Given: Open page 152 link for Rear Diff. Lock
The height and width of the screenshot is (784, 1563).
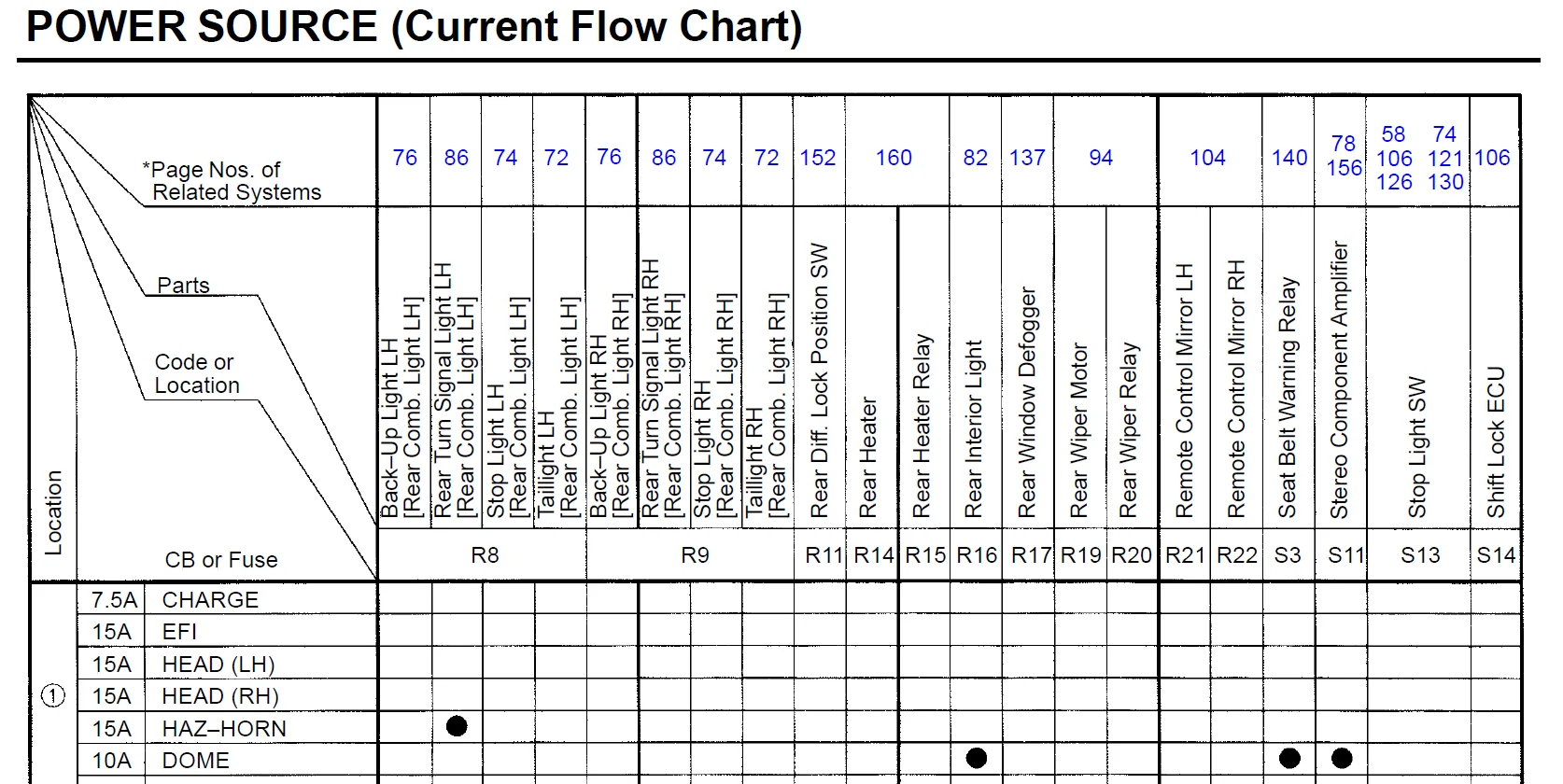Looking at the screenshot, I should (818, 158).
